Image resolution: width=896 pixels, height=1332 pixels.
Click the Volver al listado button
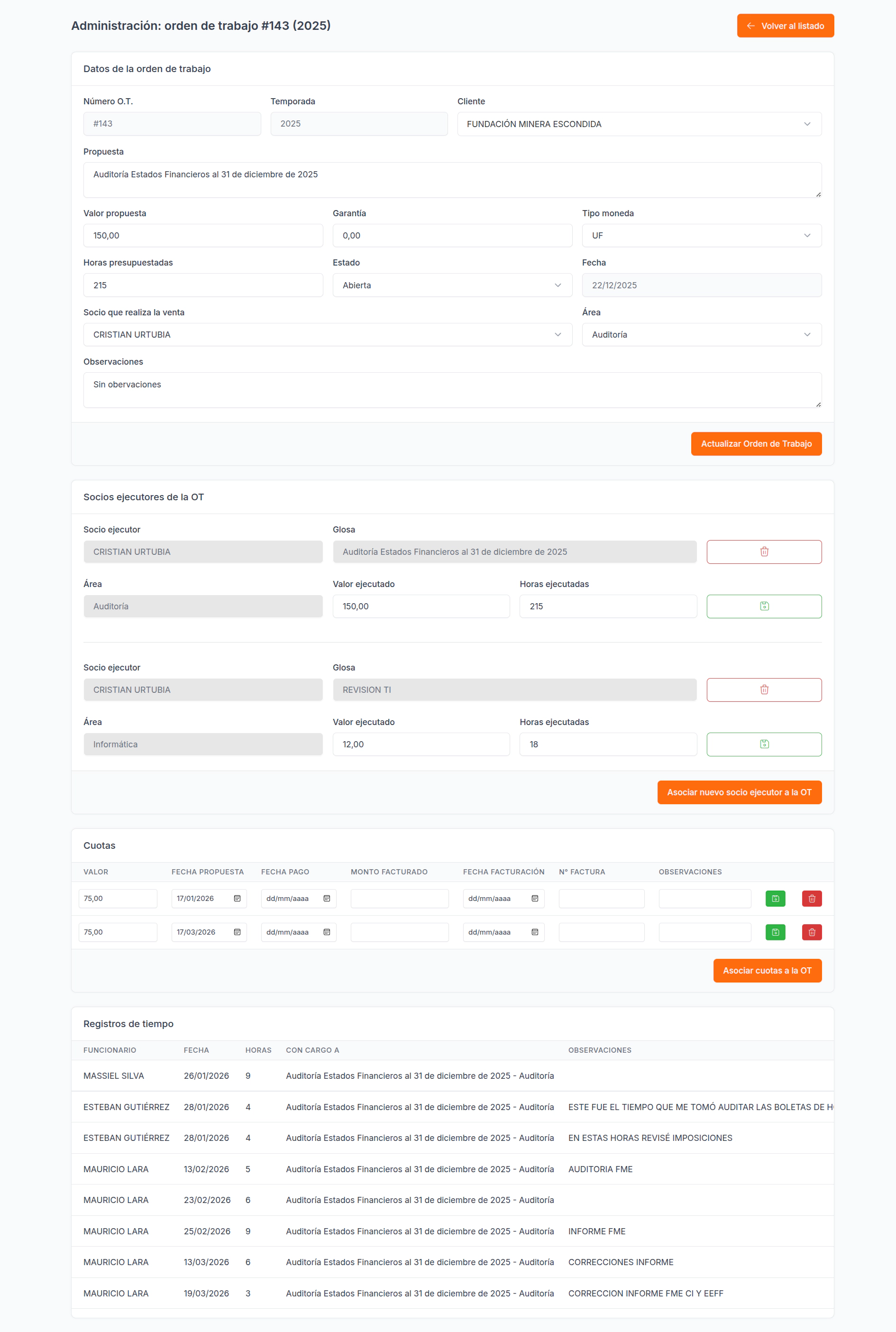[x=785, y=26]
